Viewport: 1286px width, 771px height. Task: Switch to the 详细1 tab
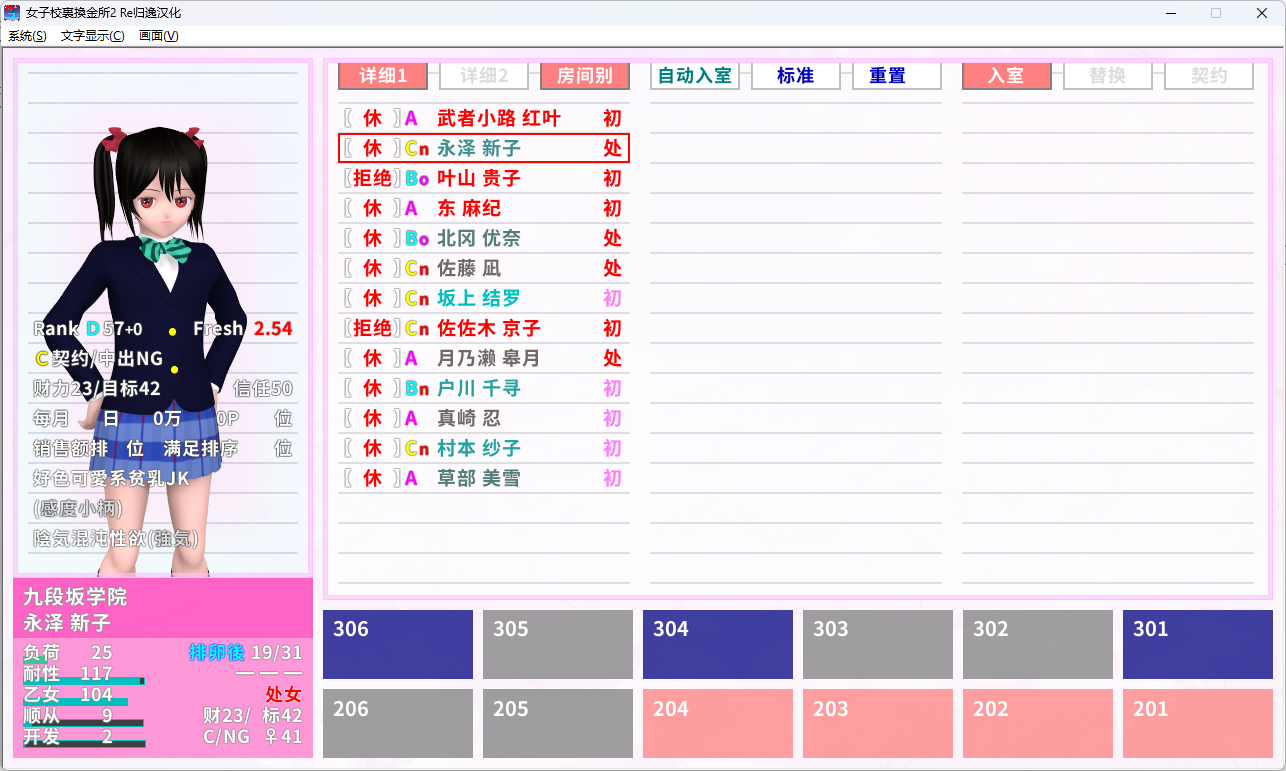tap(383, 76)
